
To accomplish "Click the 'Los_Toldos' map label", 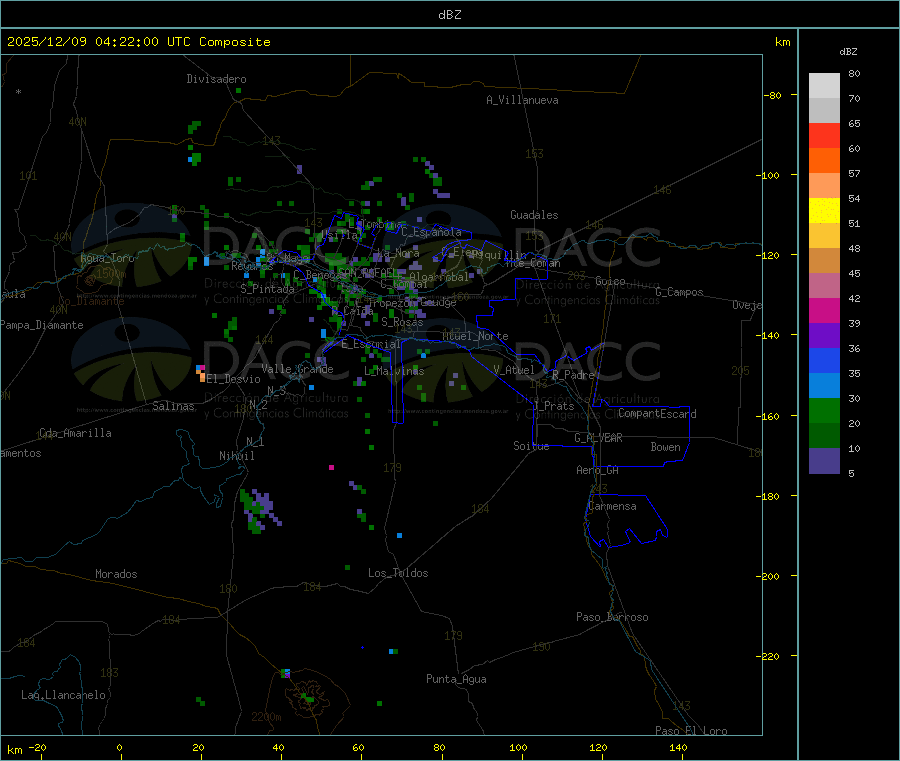I will click(x=398, y=573).
